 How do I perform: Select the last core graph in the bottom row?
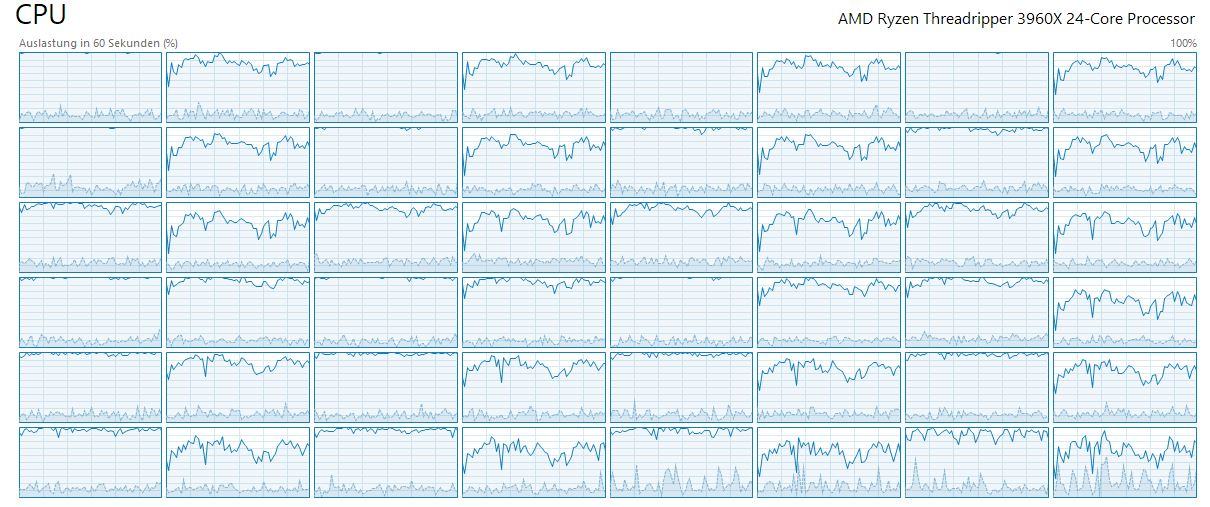click(x=1125, y=462)
